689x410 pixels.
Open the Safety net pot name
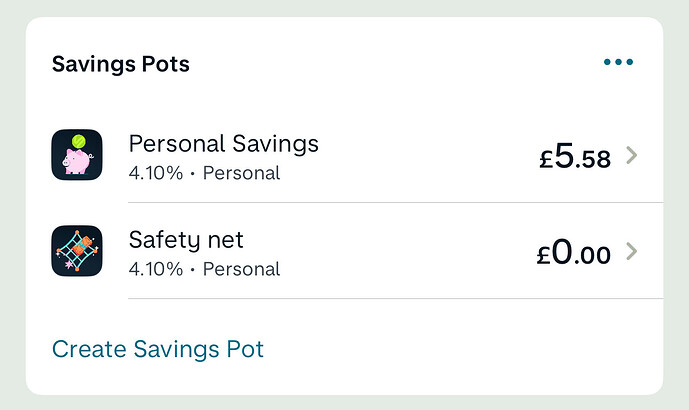tap(186, 240)
